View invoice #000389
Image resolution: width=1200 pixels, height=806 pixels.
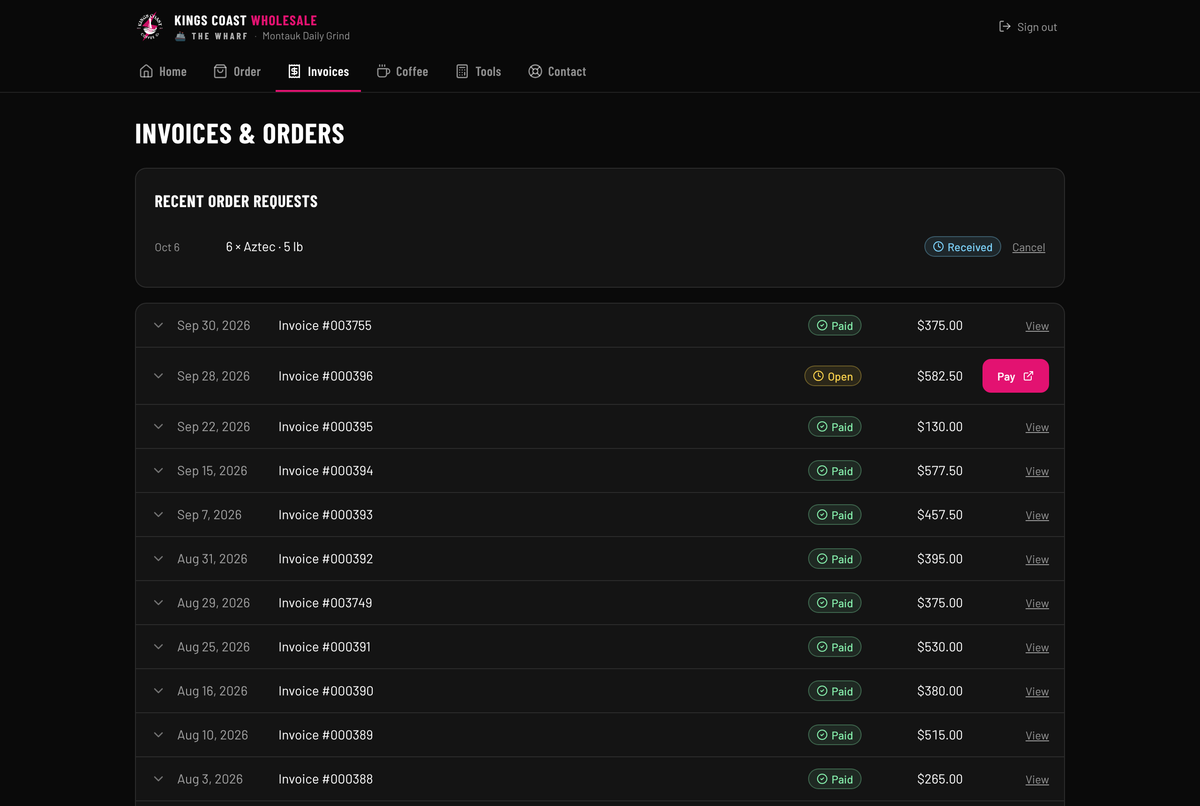[1037, 735]
